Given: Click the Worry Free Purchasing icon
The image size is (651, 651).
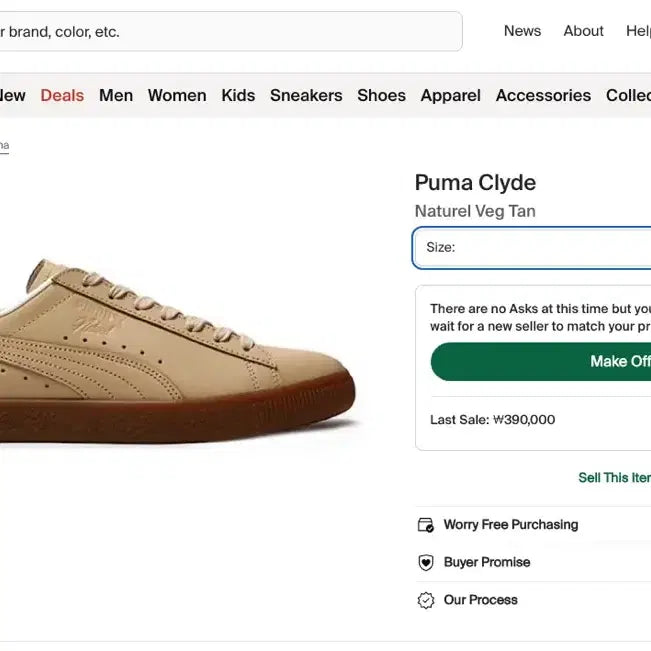Looking at the screenshot, I should click(x=426, y=525).
